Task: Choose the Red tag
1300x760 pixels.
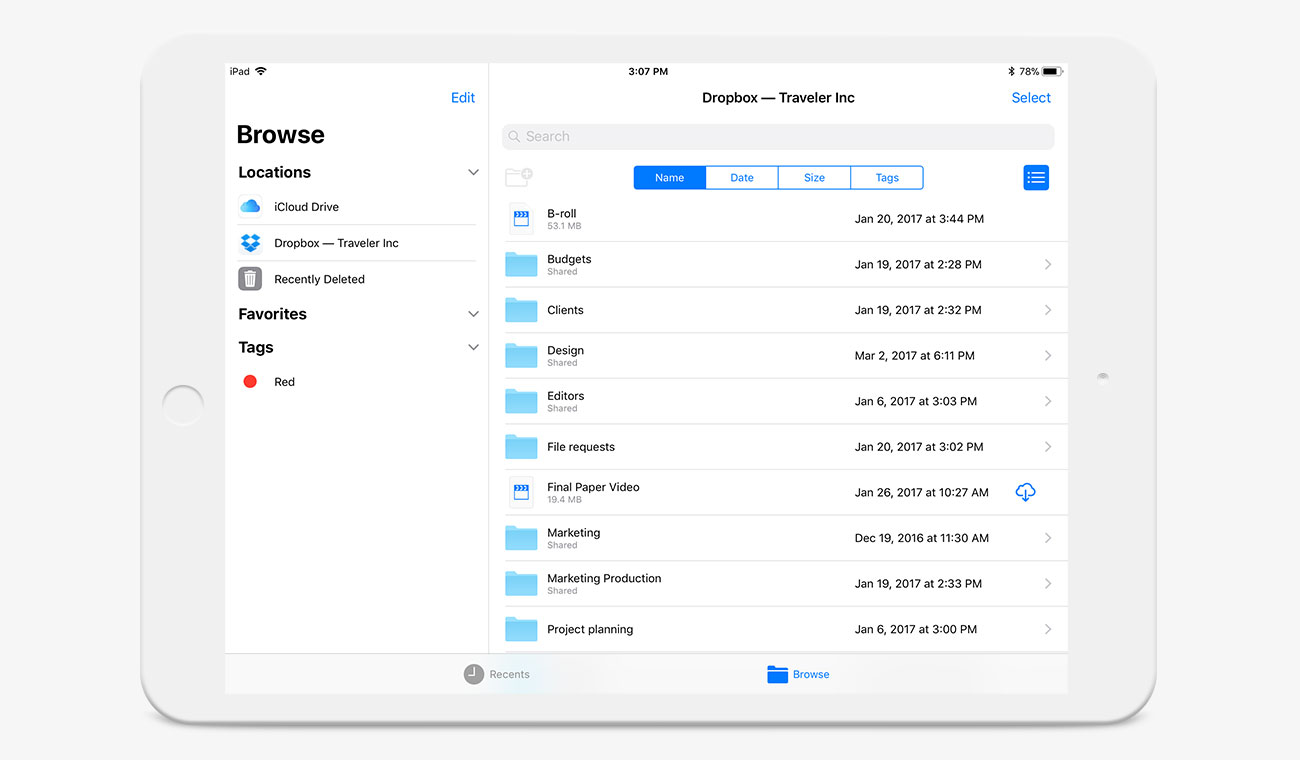Action: (x=284, y=382)
